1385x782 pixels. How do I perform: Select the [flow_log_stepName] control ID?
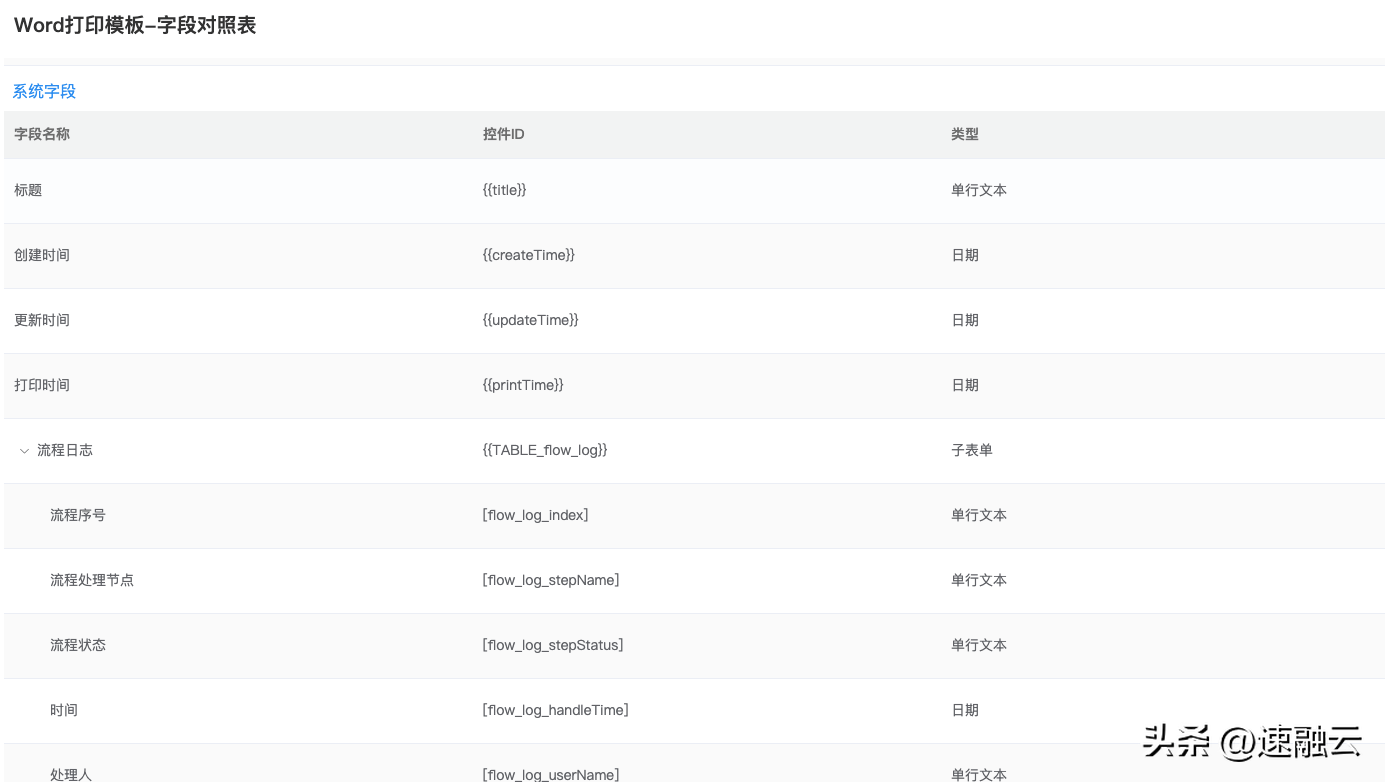click(551, 580)
